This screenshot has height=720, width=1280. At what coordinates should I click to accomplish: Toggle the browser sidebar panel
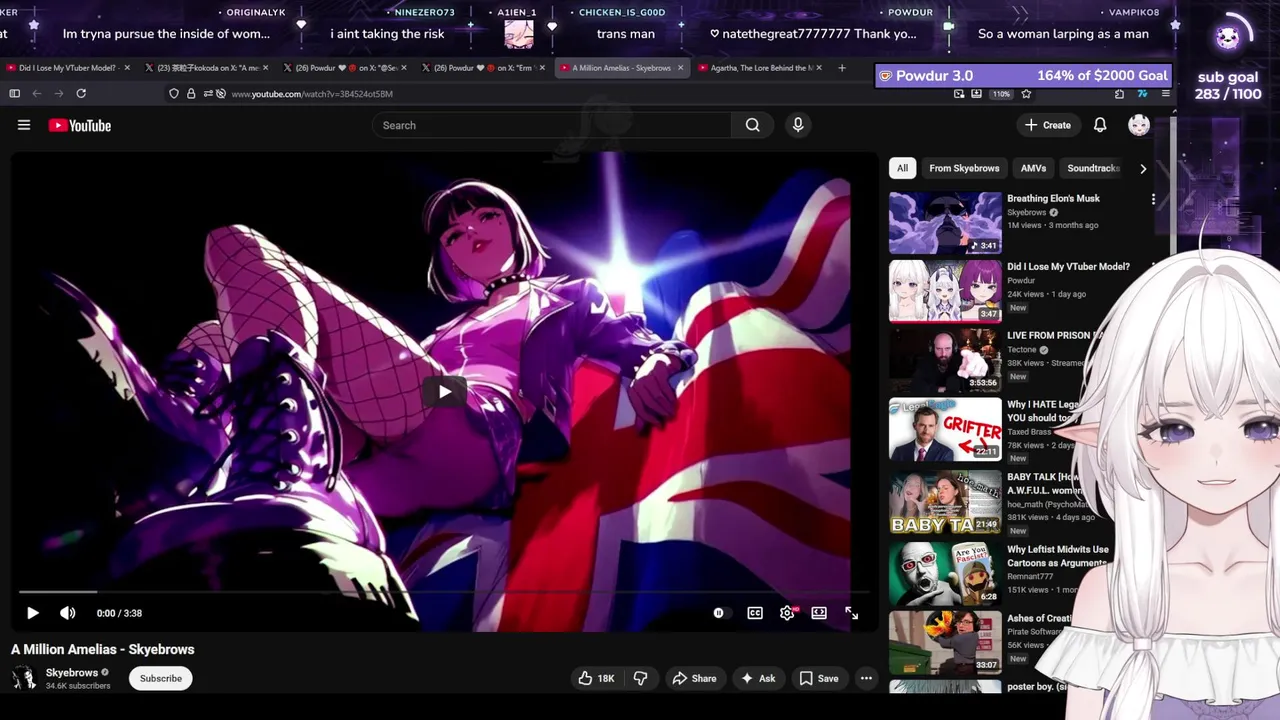pyautogui.click(x=14, y=93)
